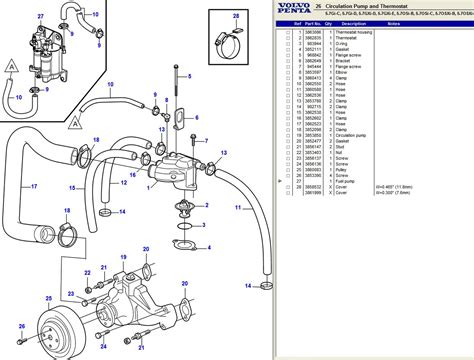
Task: Select the W=0.300" (7.6mm) note
Action: click(x=393, y=193)
